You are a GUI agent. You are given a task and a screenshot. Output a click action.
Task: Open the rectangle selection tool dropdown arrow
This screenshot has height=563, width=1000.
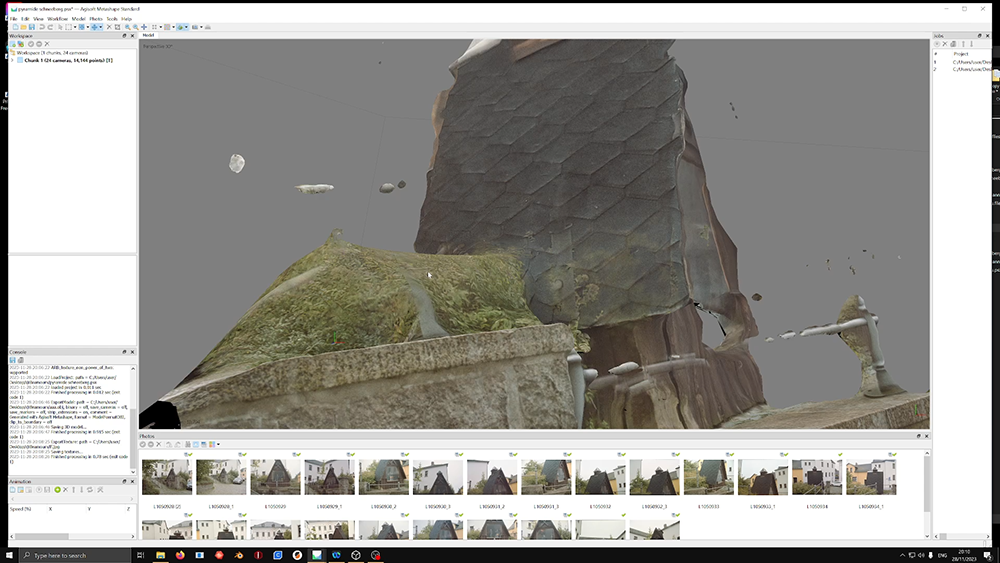click(x=75, y=27)
